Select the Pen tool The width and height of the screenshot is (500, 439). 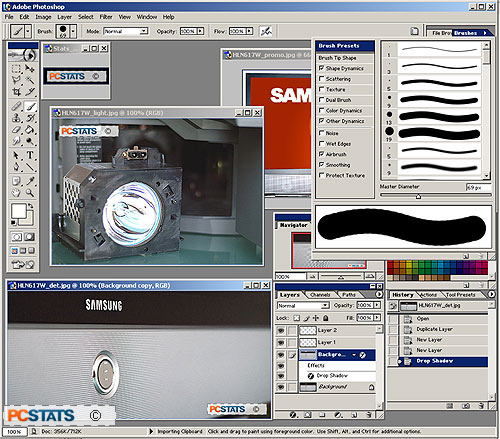tap(16, 166)
